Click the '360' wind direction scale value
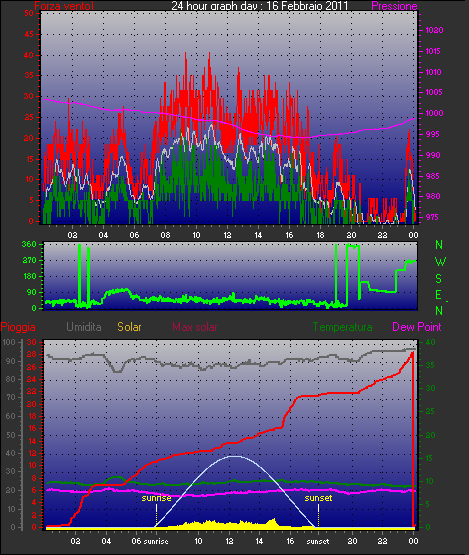 [x=29, y=244]
